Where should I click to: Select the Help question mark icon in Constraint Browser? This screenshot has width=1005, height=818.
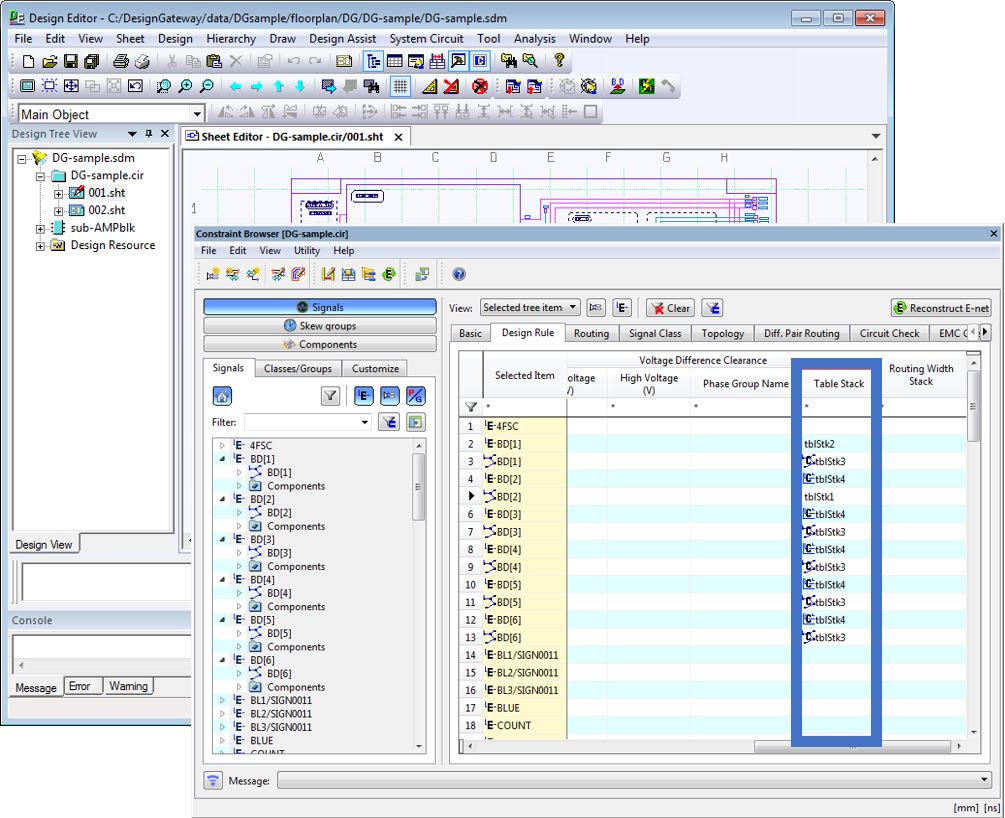[458, 274]
